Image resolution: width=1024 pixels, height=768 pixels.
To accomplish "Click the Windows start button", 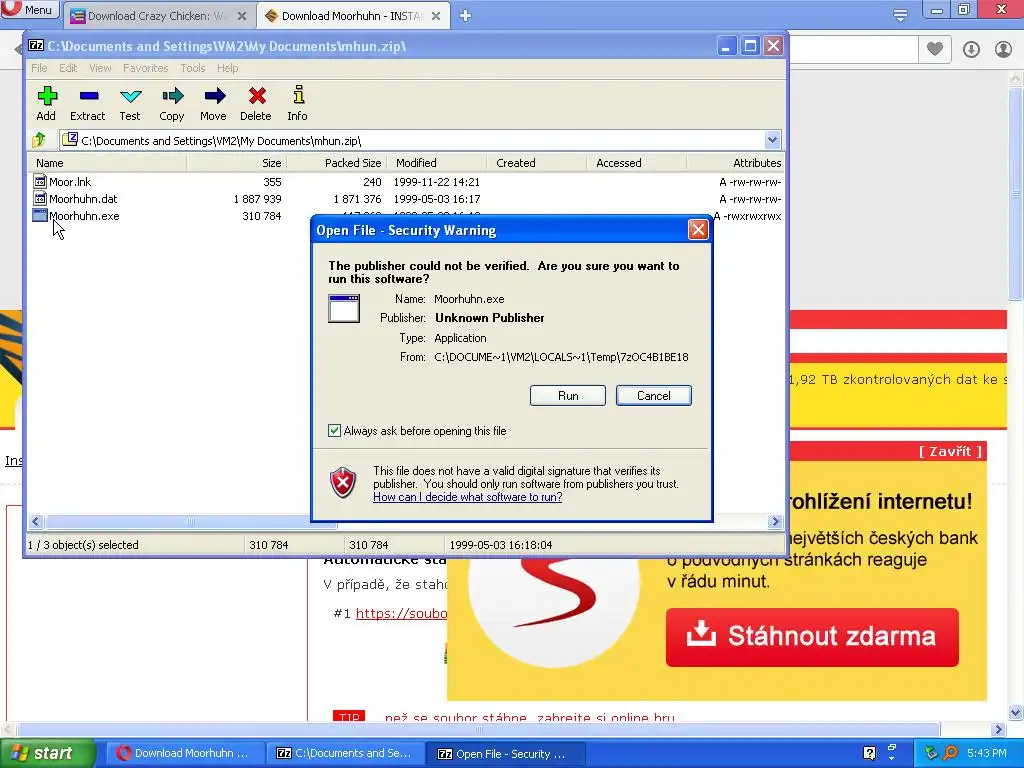I will point(47,753).
